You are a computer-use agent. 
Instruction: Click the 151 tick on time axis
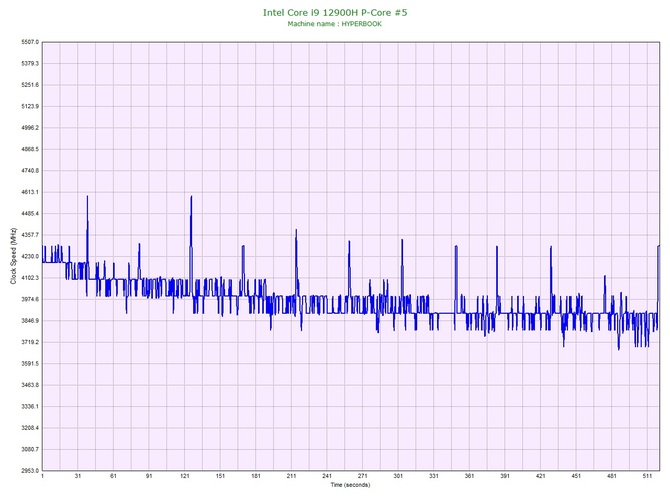pos(220,476)
